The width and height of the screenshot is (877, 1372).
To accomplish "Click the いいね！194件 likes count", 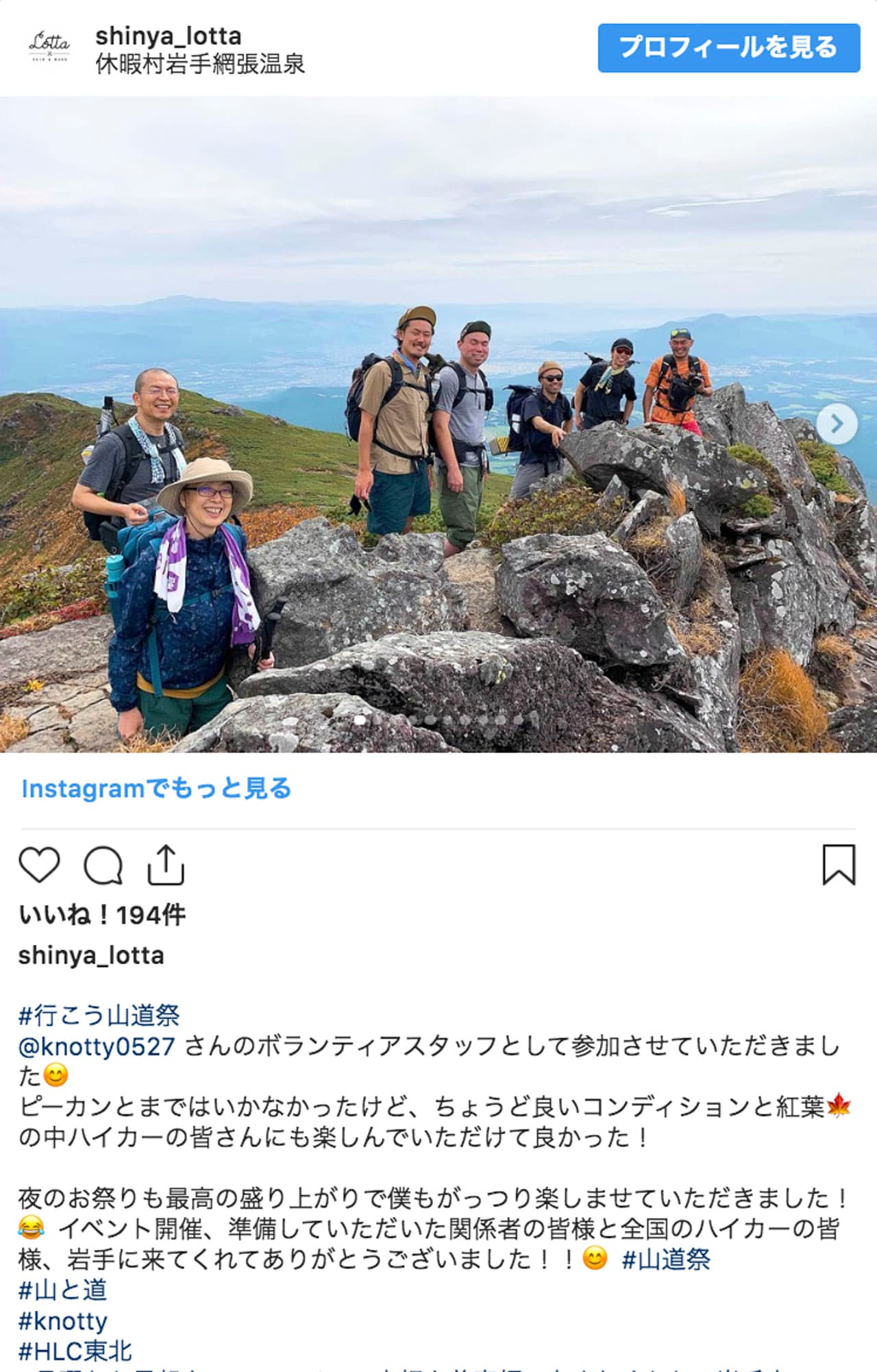I will [102, 915].
